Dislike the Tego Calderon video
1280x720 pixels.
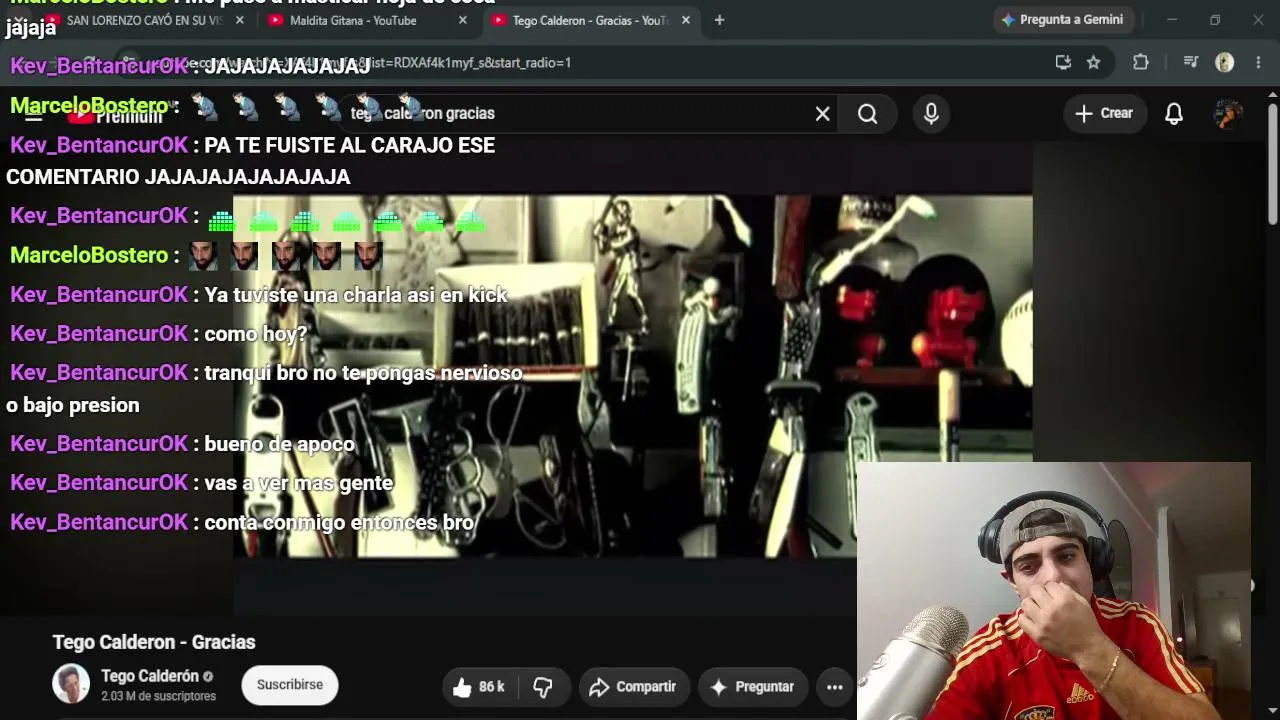pos(543,687)
